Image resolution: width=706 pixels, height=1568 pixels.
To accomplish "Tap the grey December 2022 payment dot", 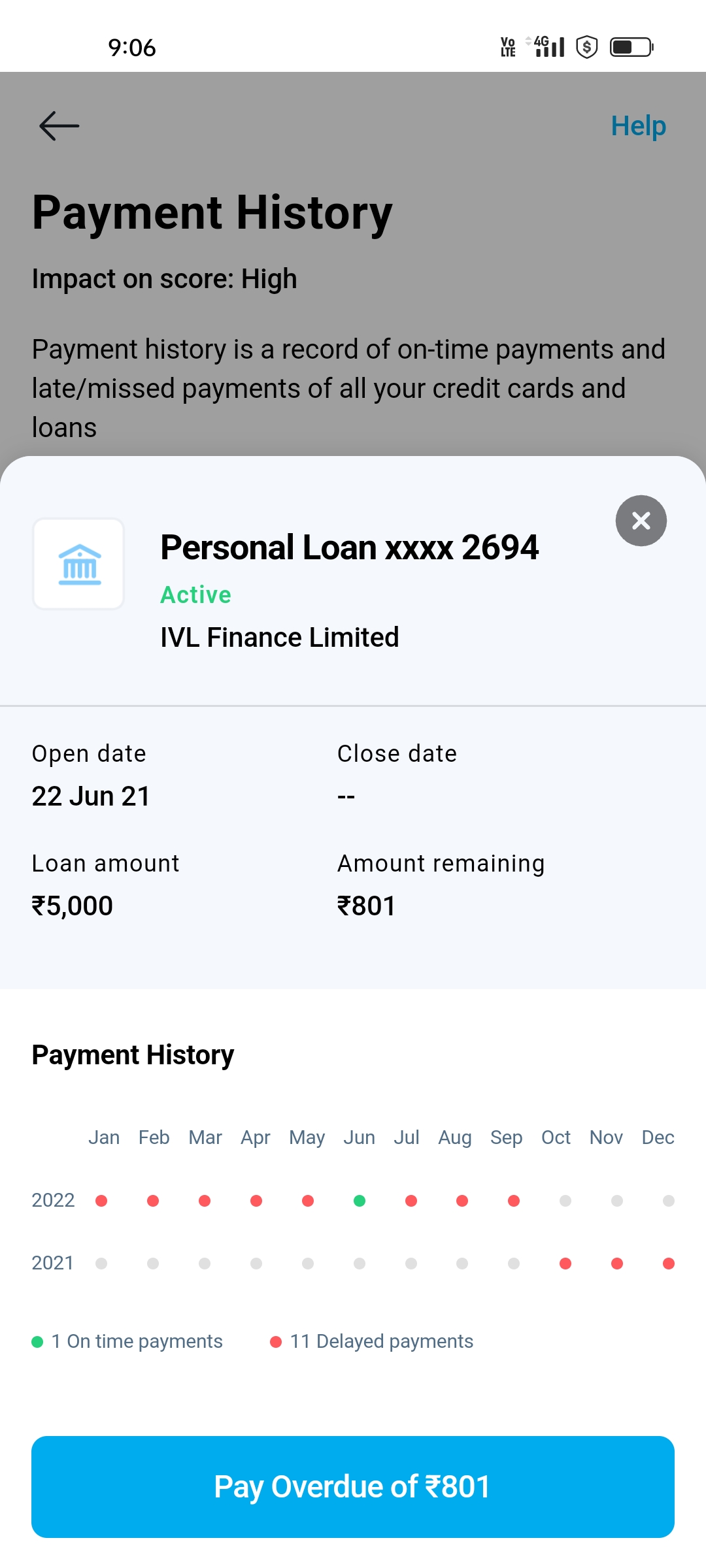I will (x=668, y=1201).
